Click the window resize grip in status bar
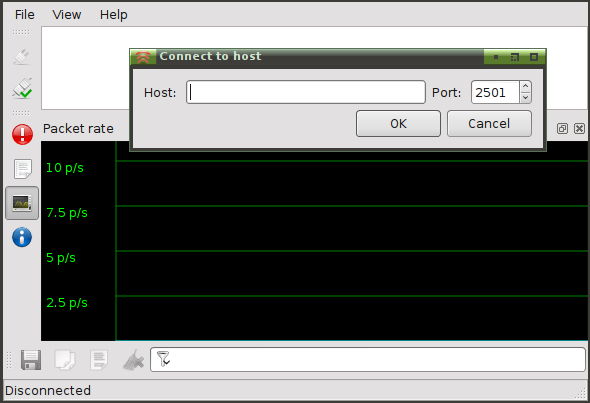 click(x=581, y=393)
